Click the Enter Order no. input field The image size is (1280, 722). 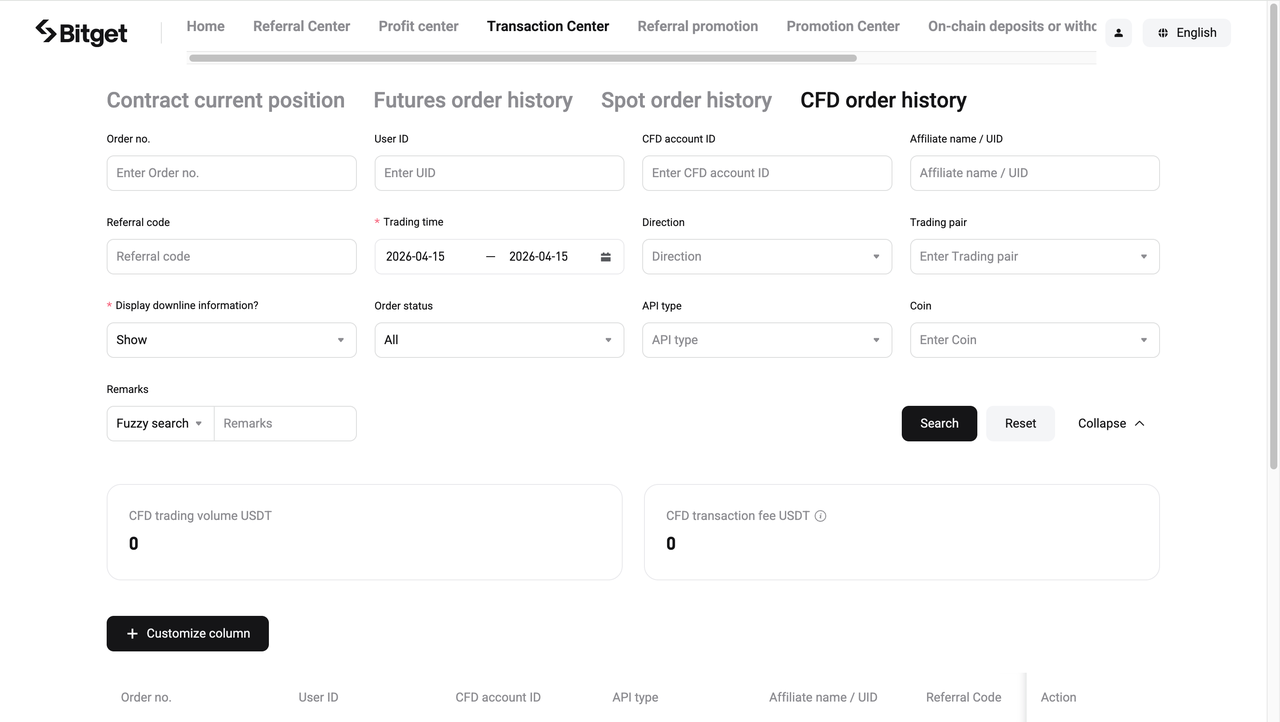click(231, 172)
